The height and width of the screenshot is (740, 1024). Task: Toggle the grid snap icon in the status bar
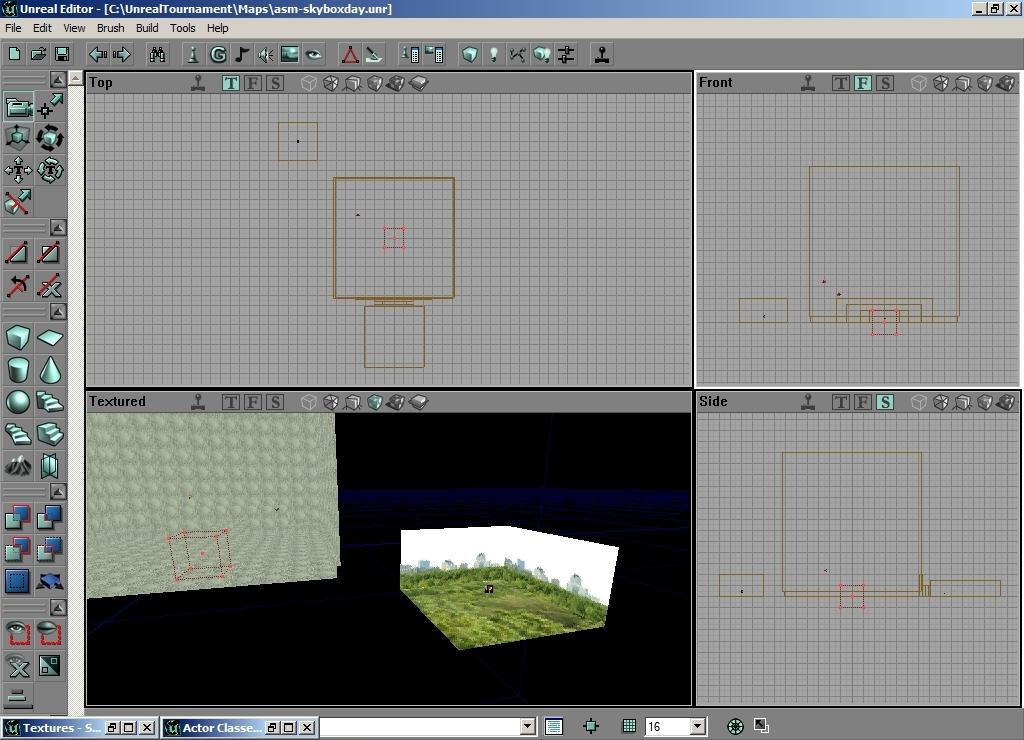pyautogui.click(x=629, y=727)
